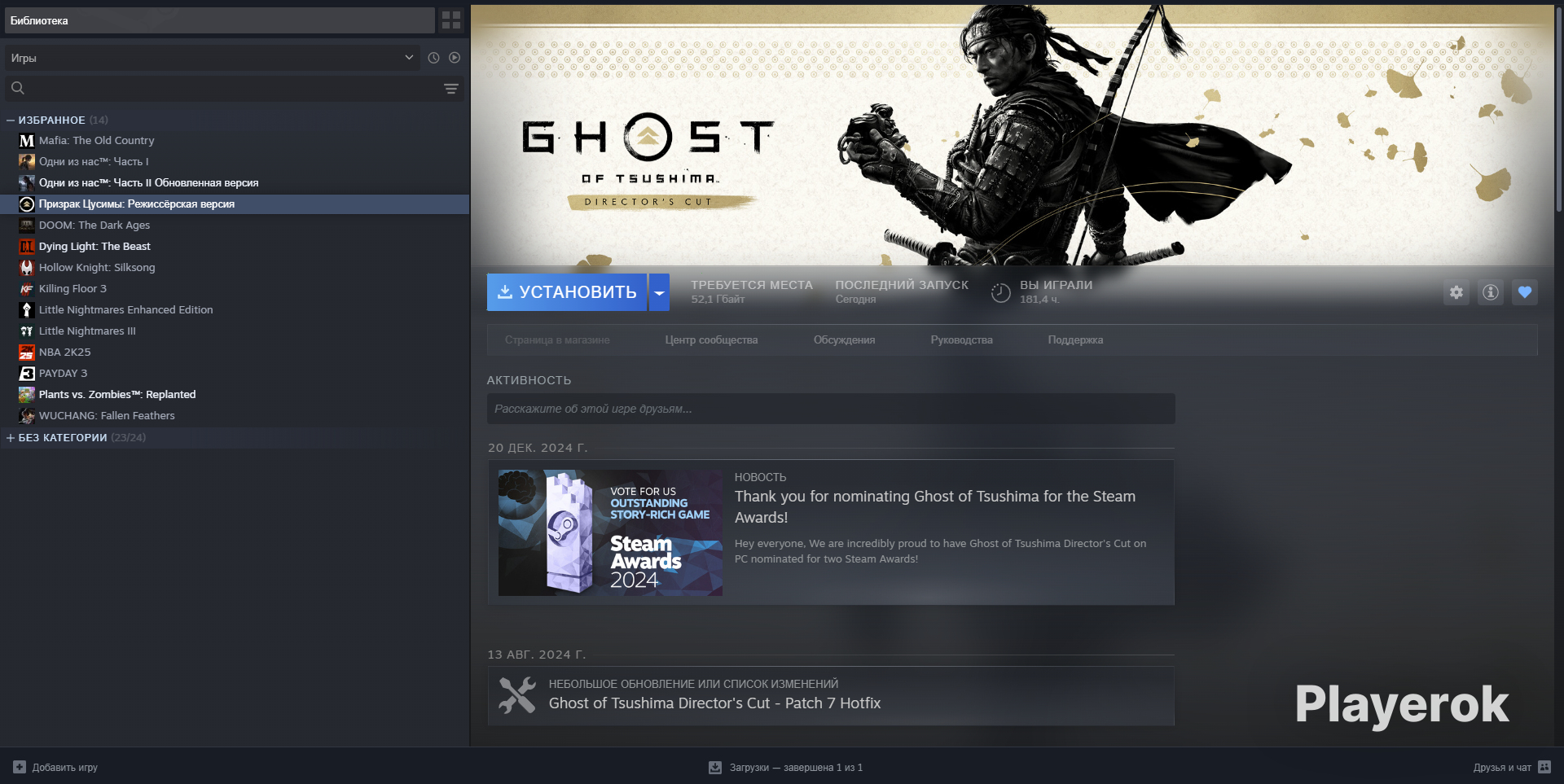Show game info icon

tap(1490, 292)
